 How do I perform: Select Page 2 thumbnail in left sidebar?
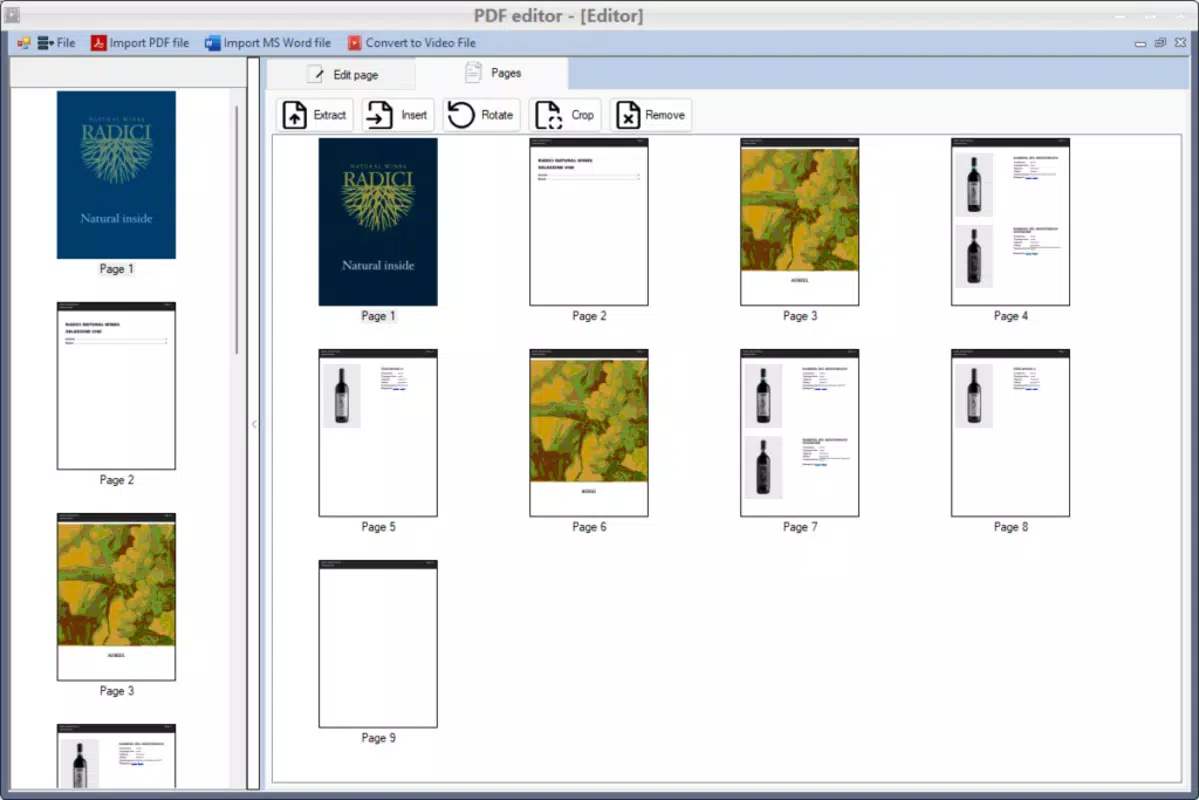116,386
